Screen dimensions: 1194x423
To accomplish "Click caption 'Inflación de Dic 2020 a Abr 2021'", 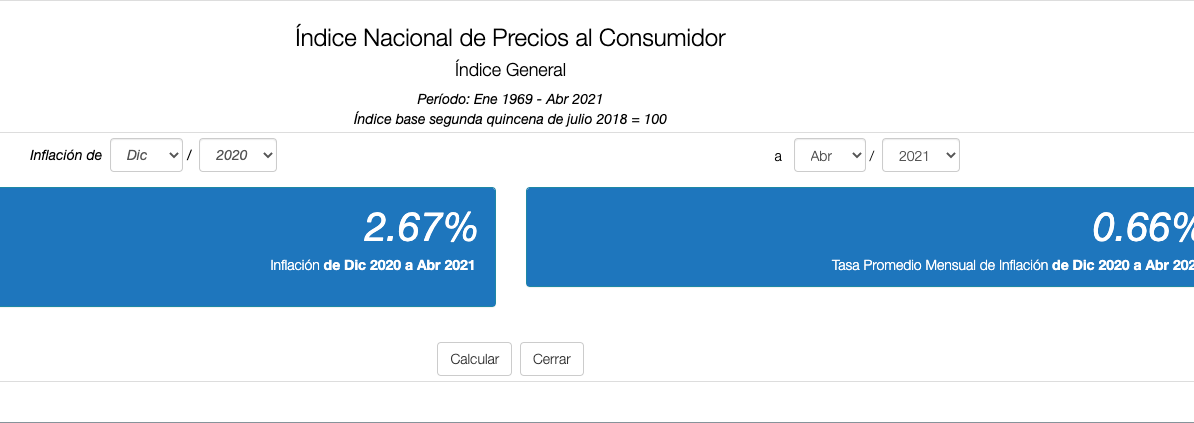I will [x=372, y=266].
